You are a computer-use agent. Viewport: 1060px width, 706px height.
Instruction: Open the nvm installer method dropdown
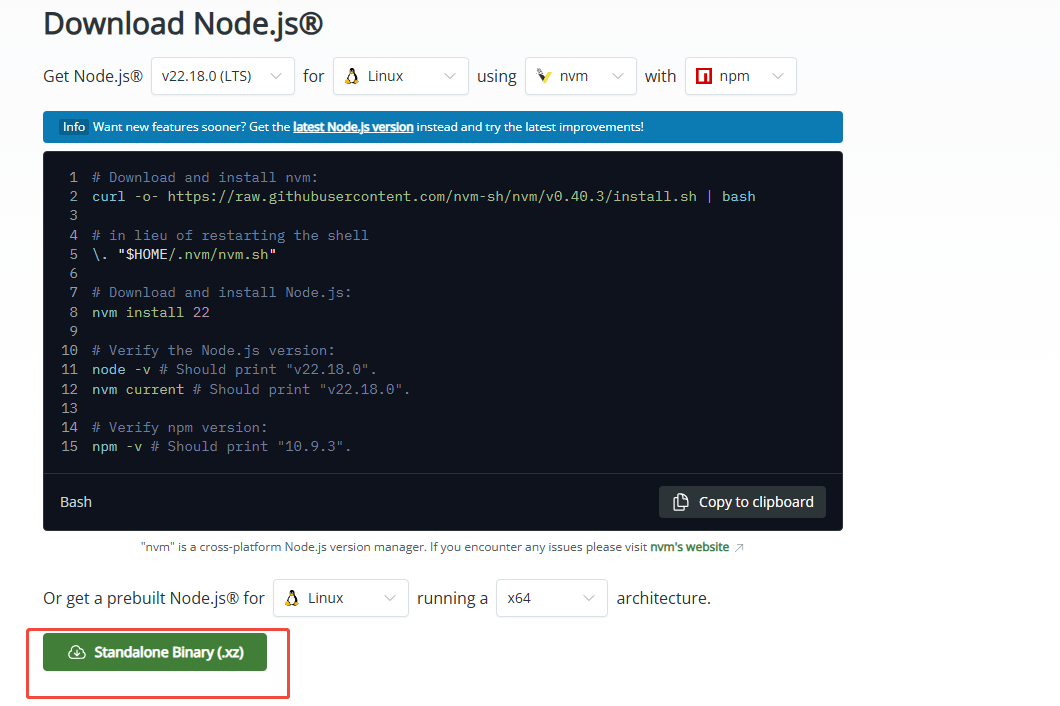pyautogui.click(x=580, y=76)
